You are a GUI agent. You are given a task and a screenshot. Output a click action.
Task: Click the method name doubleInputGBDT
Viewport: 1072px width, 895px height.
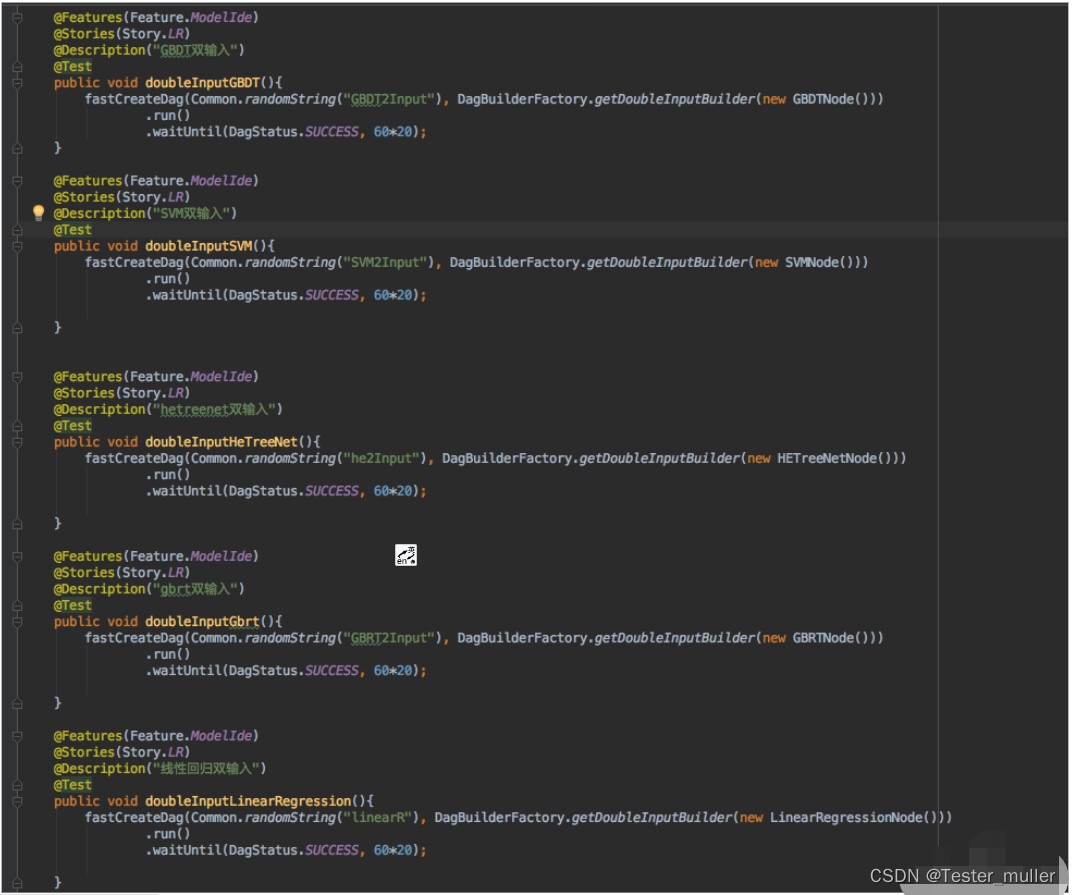click(x=202, y=83)
